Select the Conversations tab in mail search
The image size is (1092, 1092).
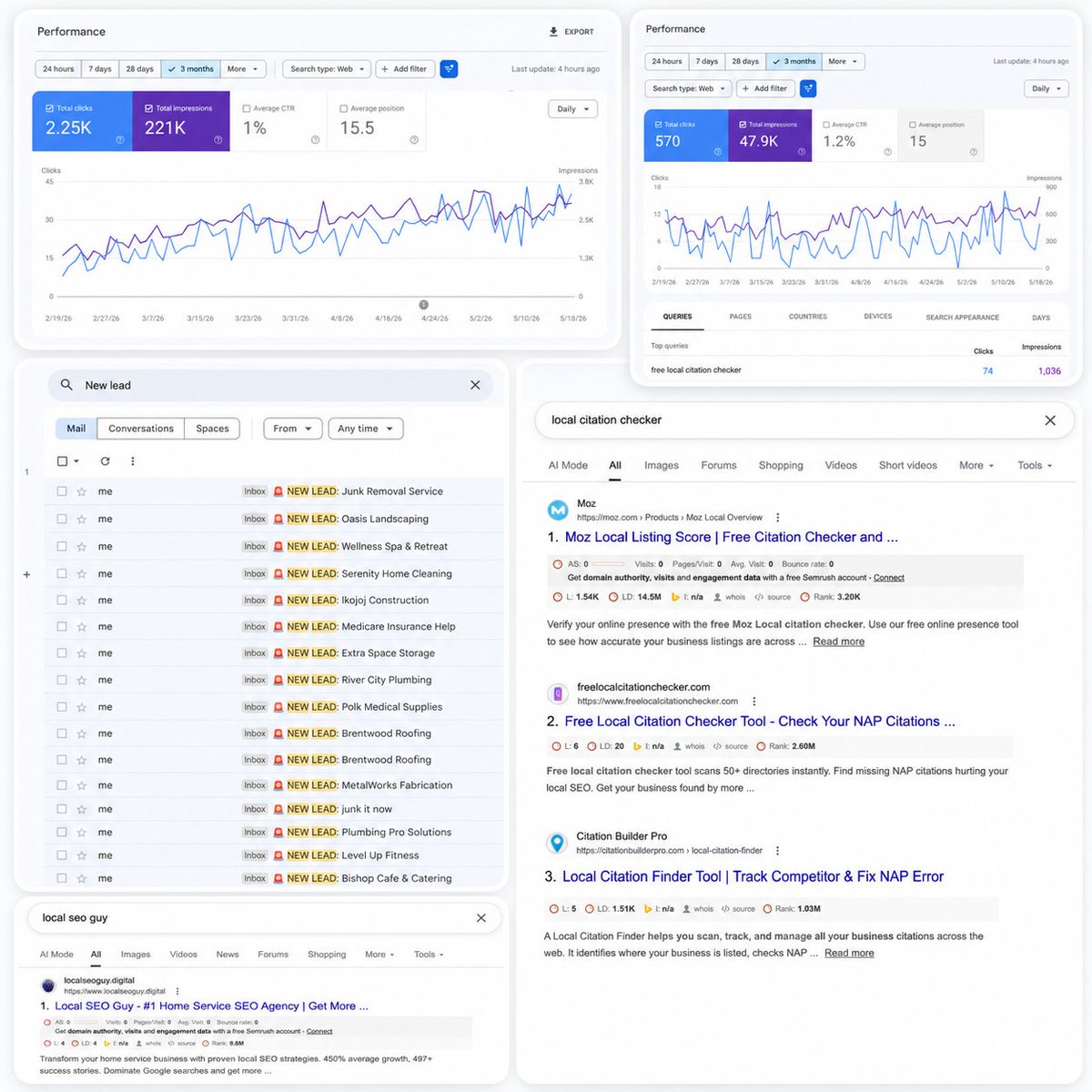click(141, 429)
